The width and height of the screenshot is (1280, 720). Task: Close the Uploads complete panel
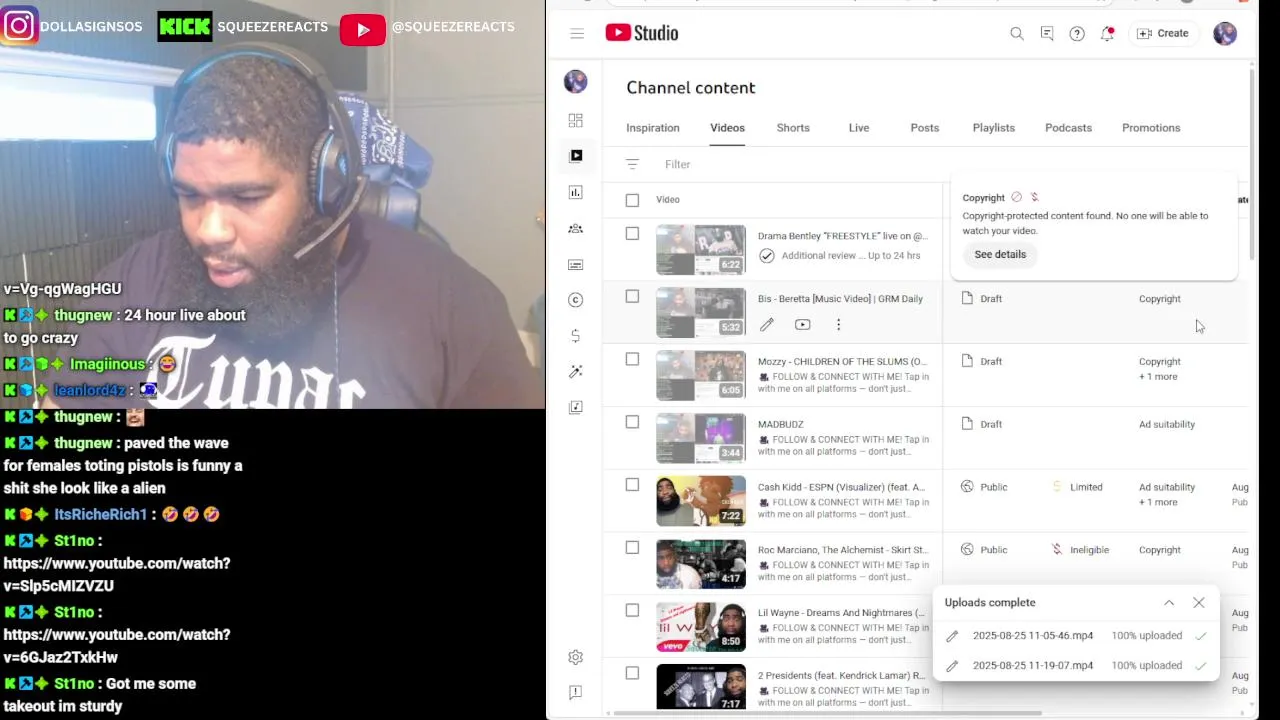click(1199, 603)
